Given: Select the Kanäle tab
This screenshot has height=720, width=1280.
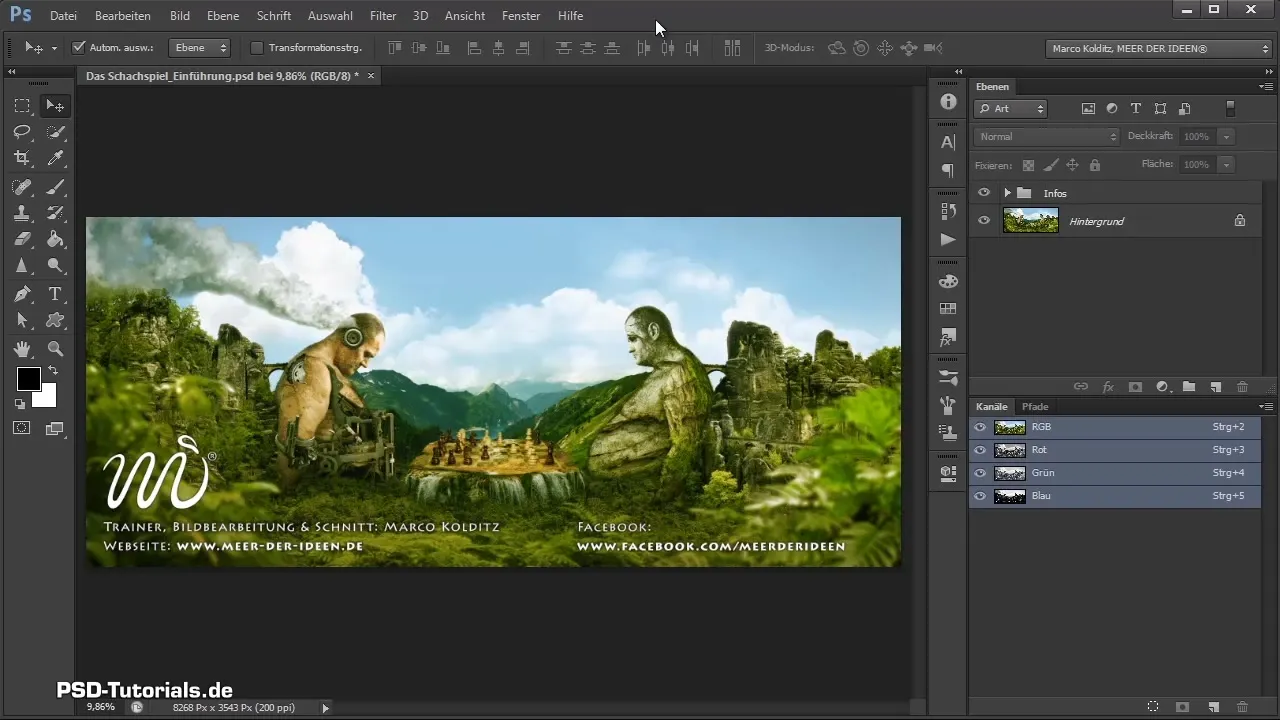Looking at the screenshot, I should coord(992,407).
